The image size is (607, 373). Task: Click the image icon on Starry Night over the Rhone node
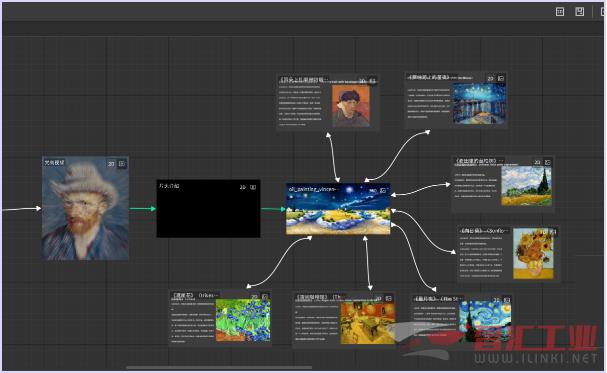[x=501, y=78]
